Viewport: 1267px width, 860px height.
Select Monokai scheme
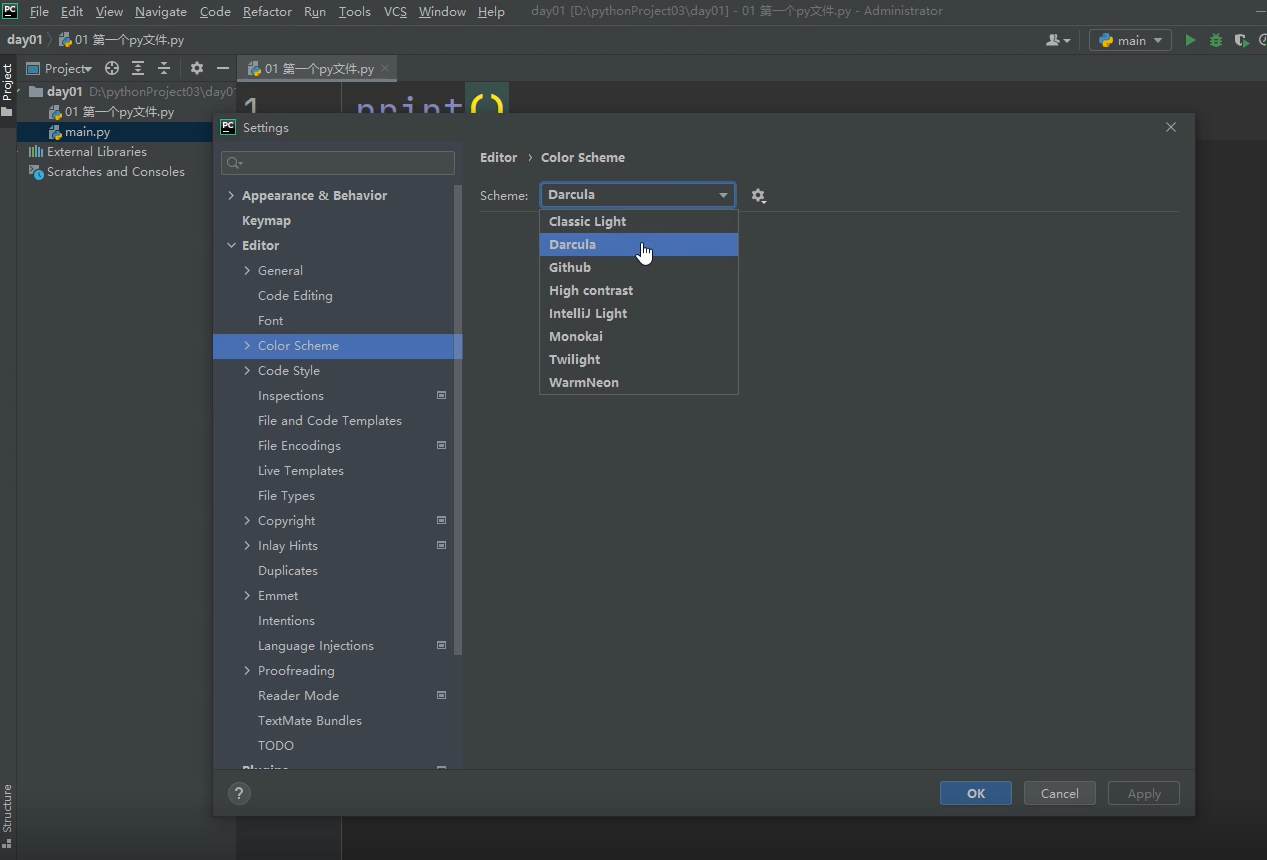639,336
